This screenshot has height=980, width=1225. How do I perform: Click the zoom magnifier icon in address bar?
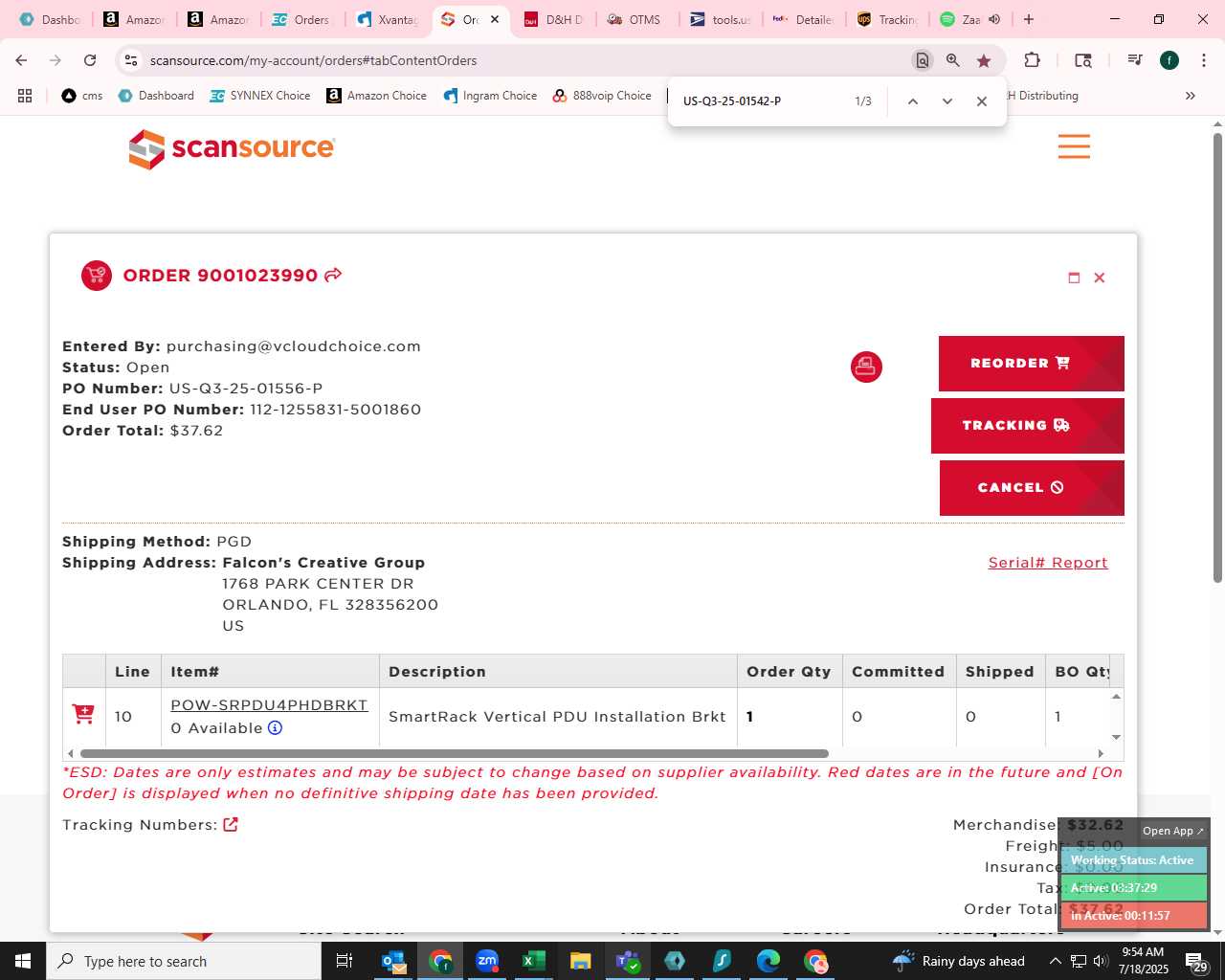[x=953, y=60]
